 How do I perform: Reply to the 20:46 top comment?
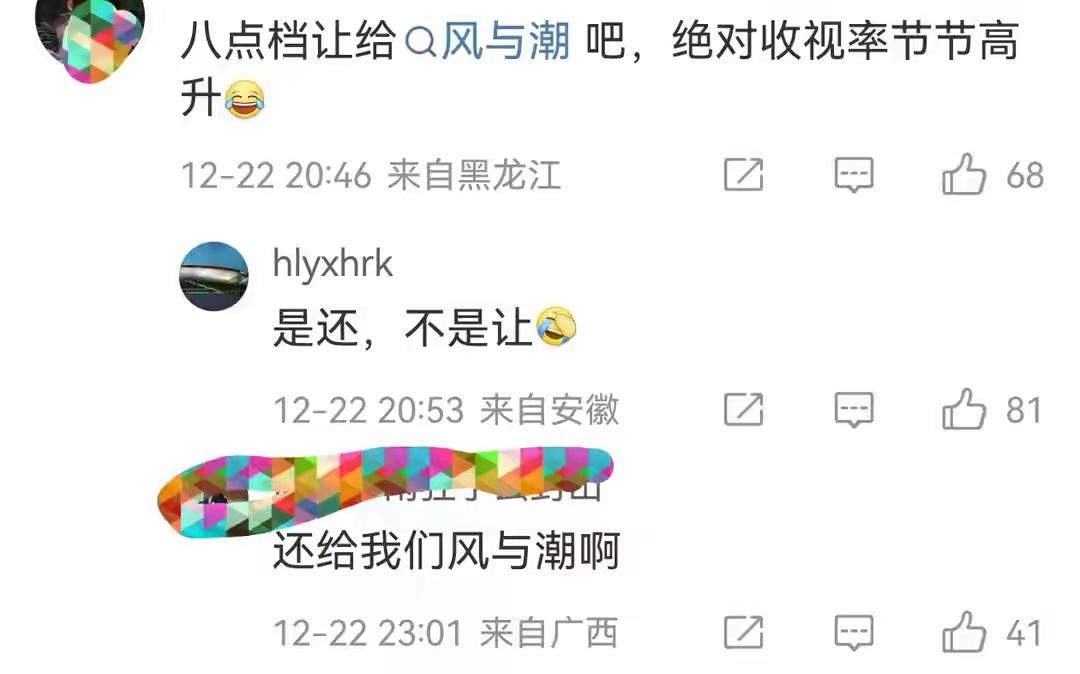pos(854,175)
